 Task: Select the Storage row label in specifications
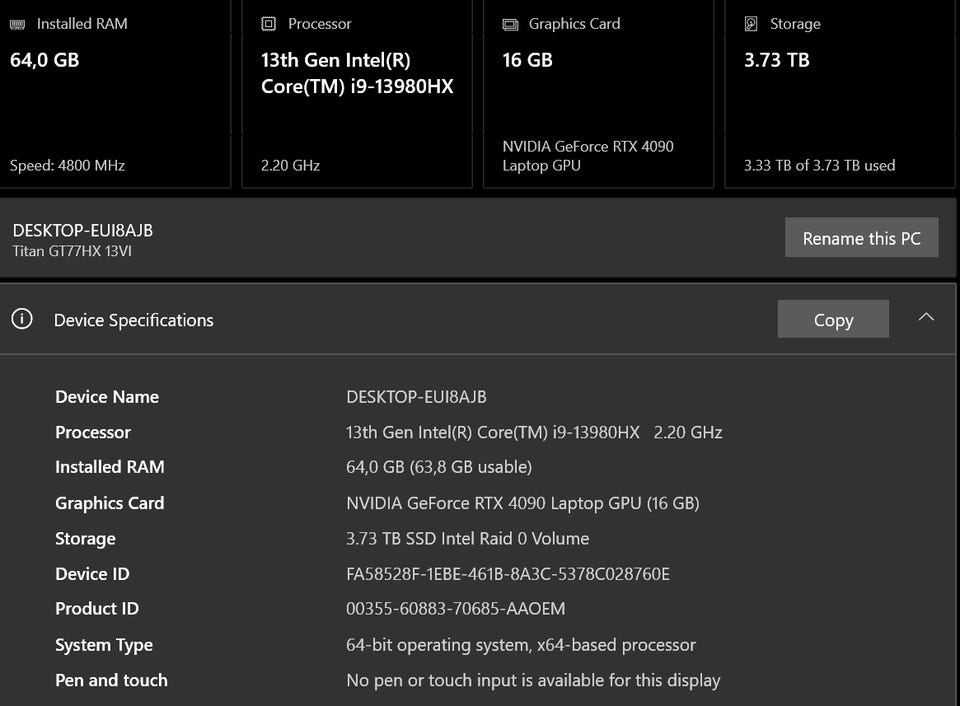click(85, 538)
